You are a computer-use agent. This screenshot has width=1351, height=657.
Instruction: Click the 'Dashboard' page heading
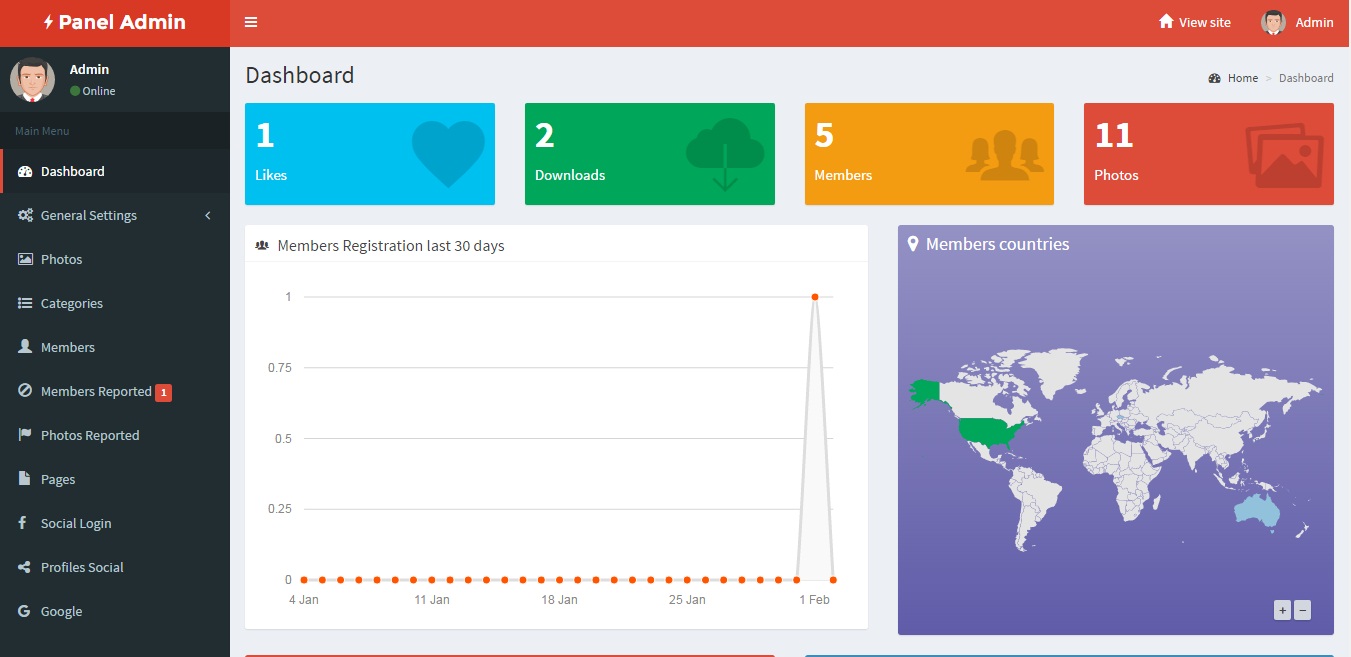pyautogui.click(x=300, y=75)
